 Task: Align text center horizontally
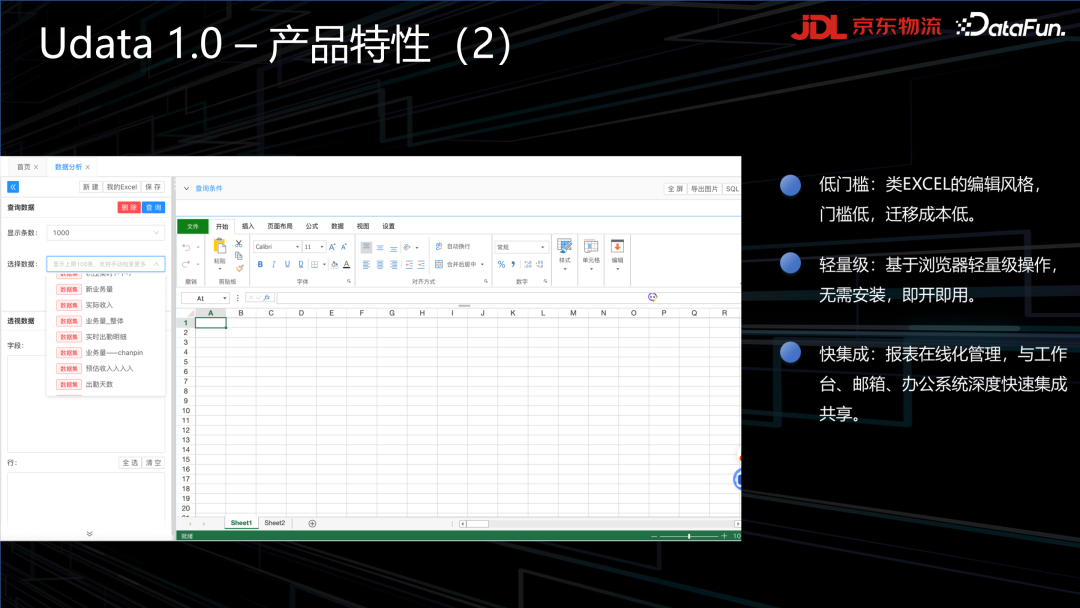[380, 264]
